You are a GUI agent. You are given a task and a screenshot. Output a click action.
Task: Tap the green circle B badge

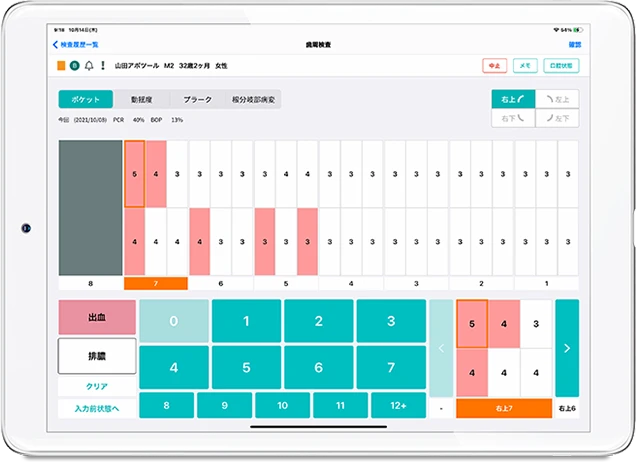[74, 66]
